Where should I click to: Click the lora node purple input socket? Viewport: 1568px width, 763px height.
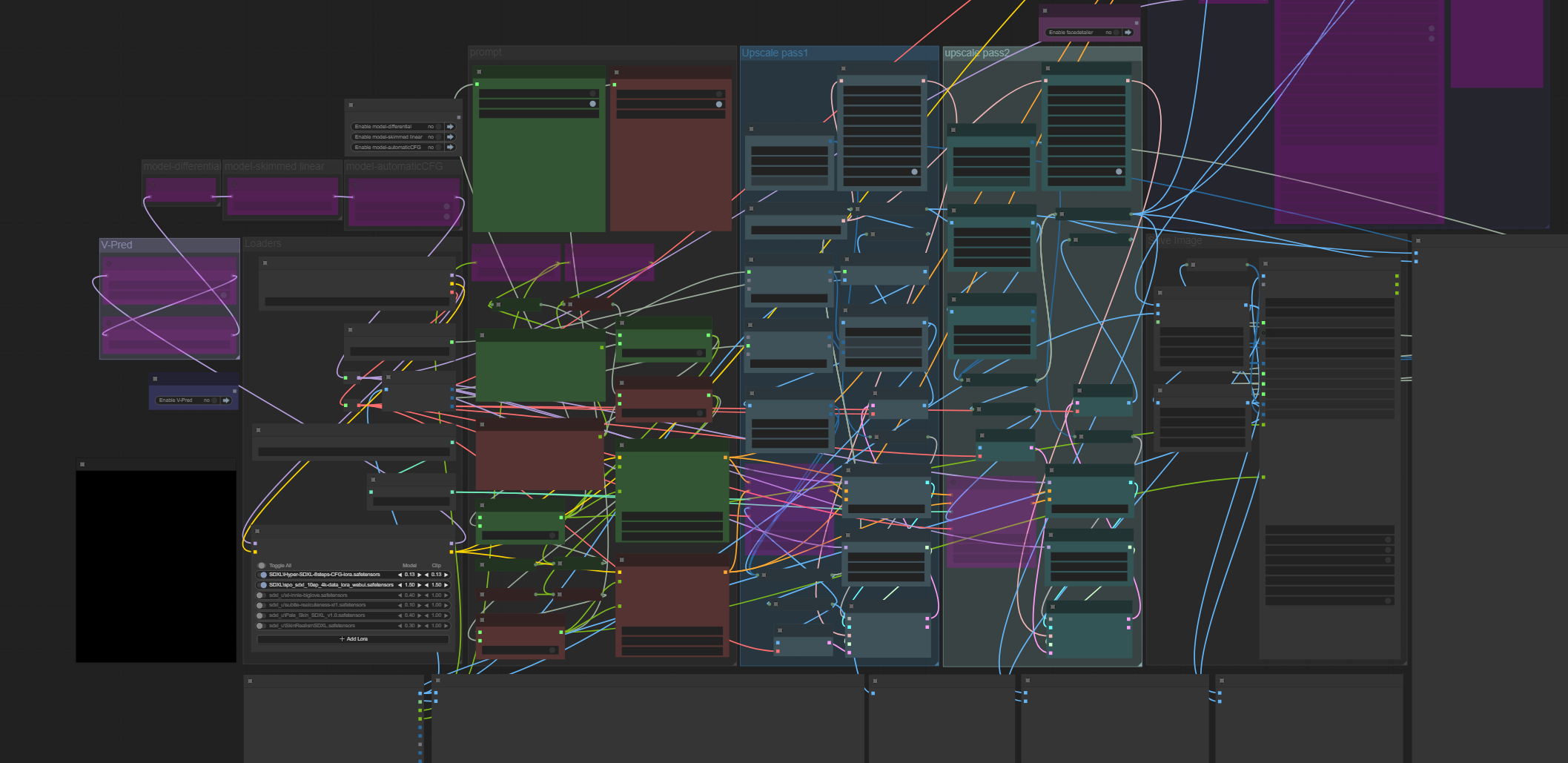[256, 544]
